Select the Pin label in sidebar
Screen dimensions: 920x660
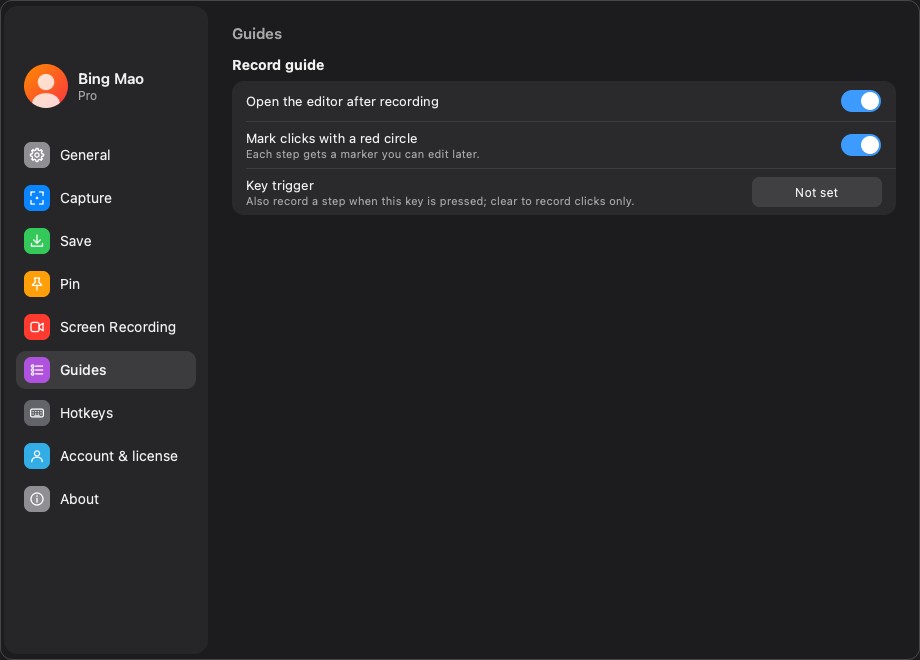pos(70,284)
